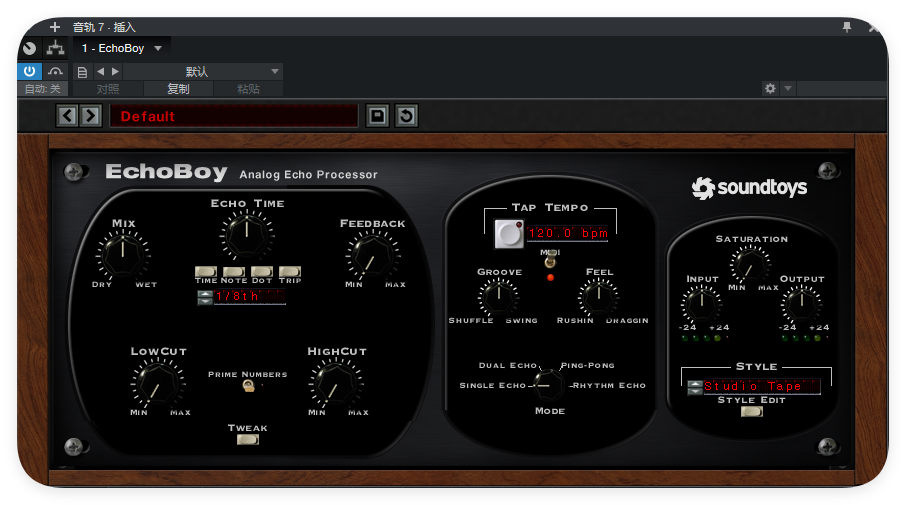Open the preset file document icon

[x=82, y=72]
